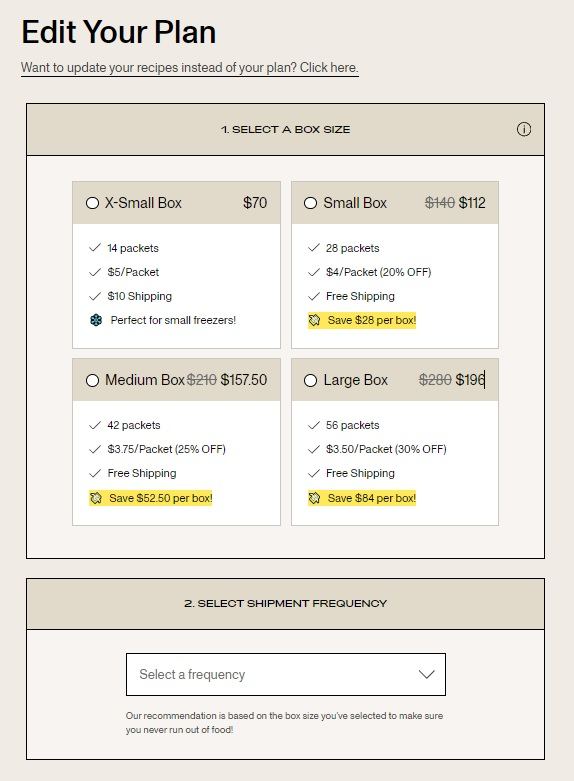This screenshot has height=781, width=574.
Task: Click the snowflake icon for small freezers
Action: 96,320
